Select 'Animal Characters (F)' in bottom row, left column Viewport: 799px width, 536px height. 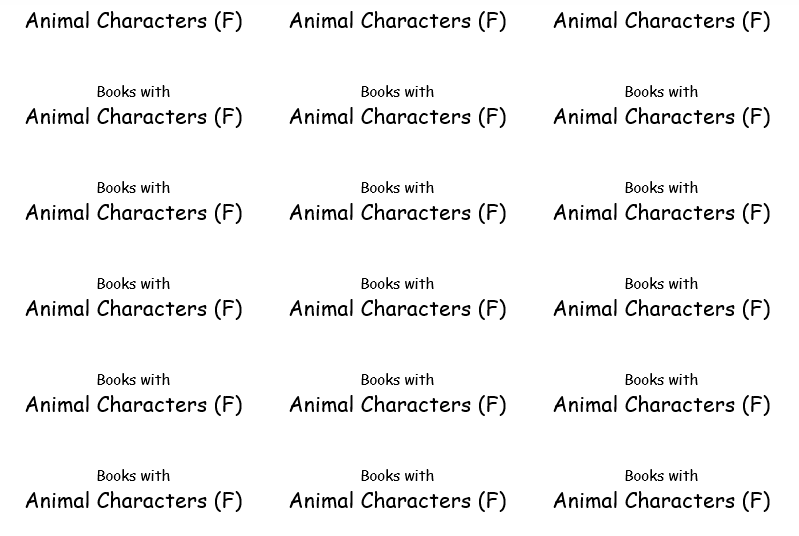tap(133, 501)
